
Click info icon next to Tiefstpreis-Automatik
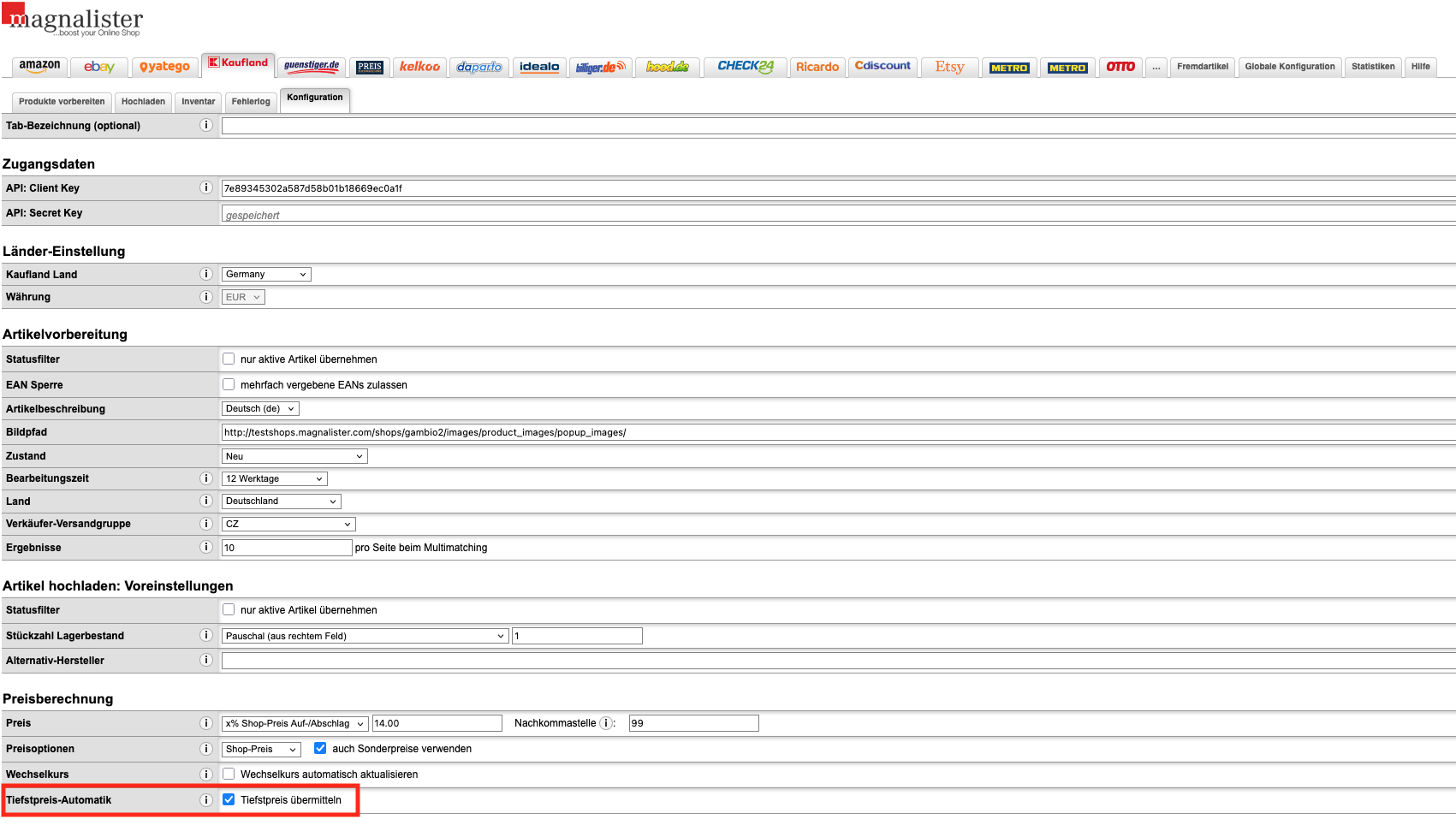[206, 800]
